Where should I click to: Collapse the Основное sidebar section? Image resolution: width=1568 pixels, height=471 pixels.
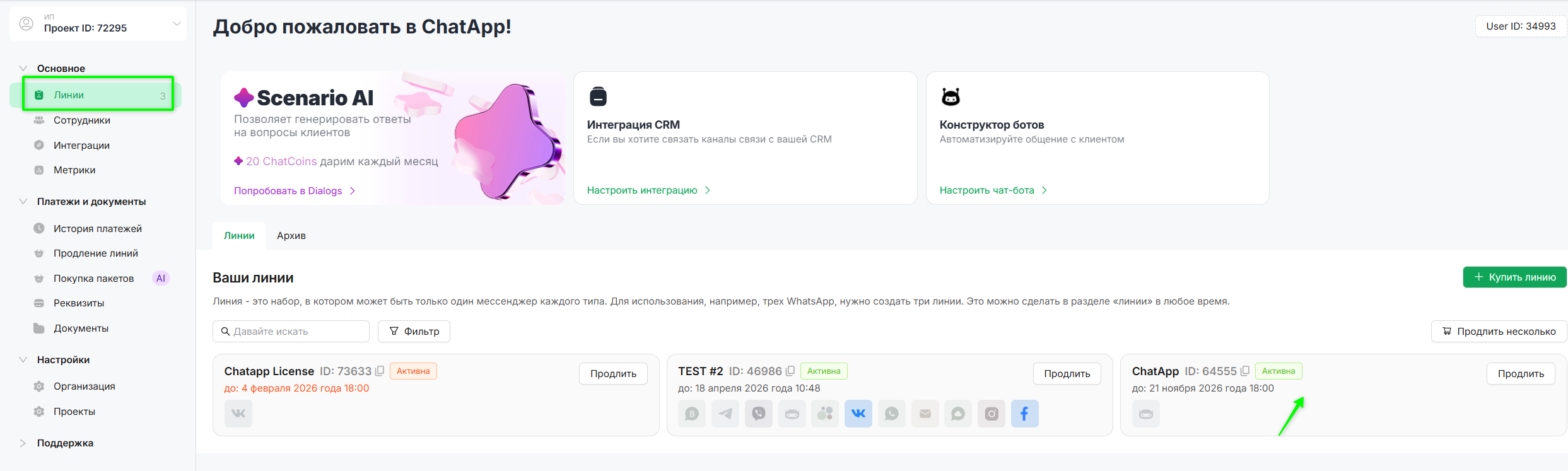(23, 68)
